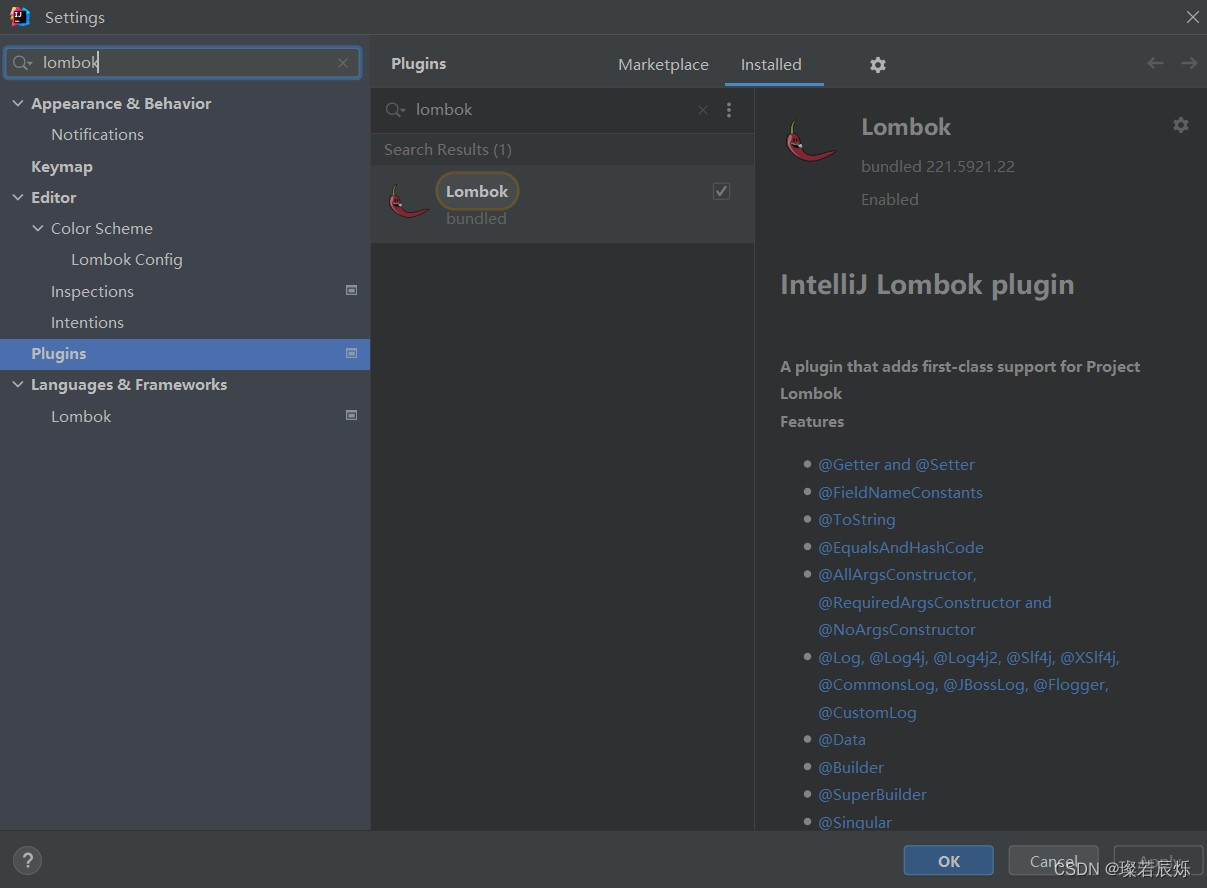Open the @FieldNameConstants link
This screenshot has width=1207, height=888.
tap(900, 492)
